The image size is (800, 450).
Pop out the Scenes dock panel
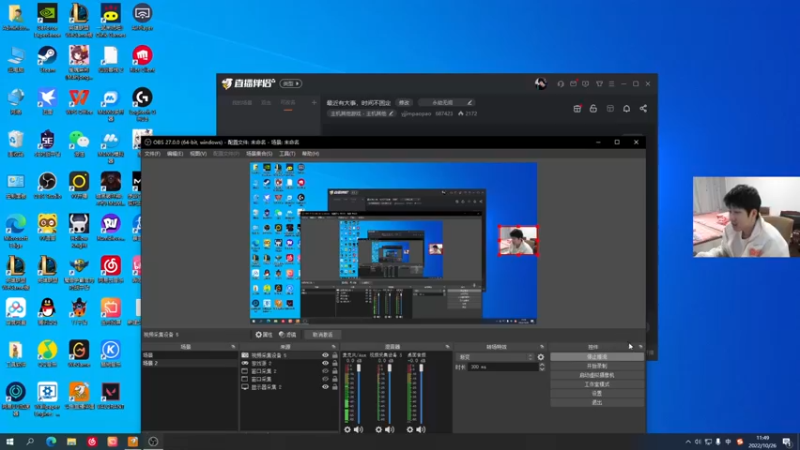point(233,347)
